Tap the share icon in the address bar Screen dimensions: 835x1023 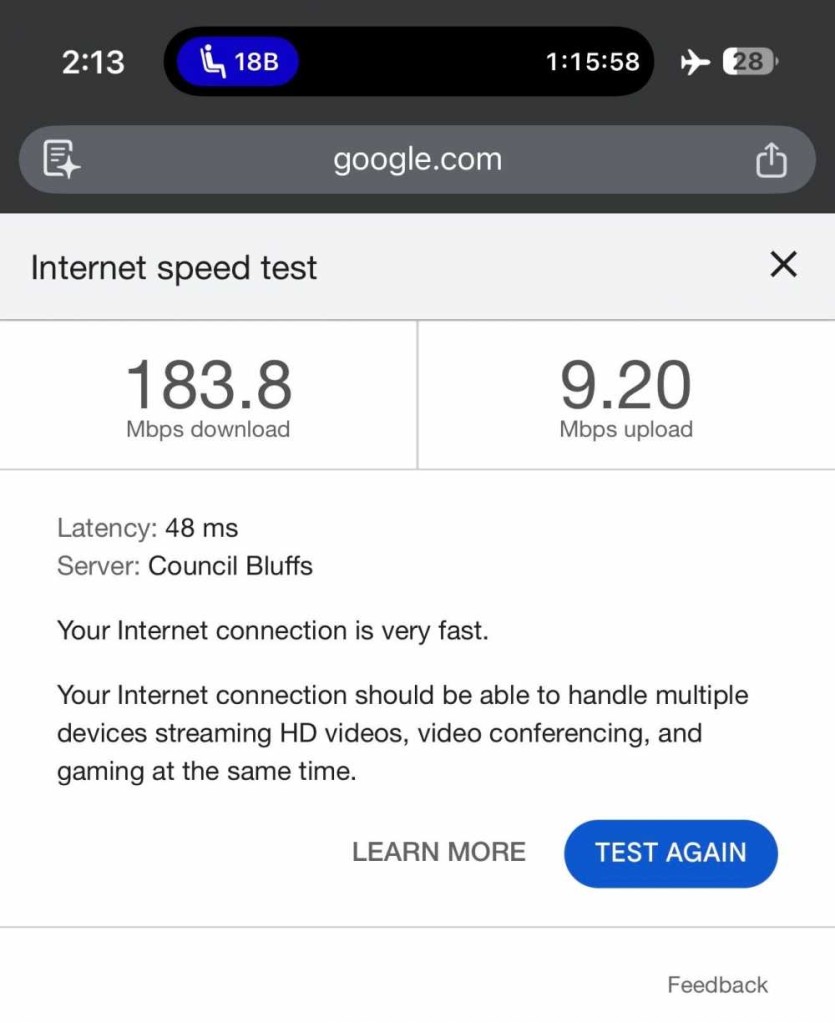771,158
